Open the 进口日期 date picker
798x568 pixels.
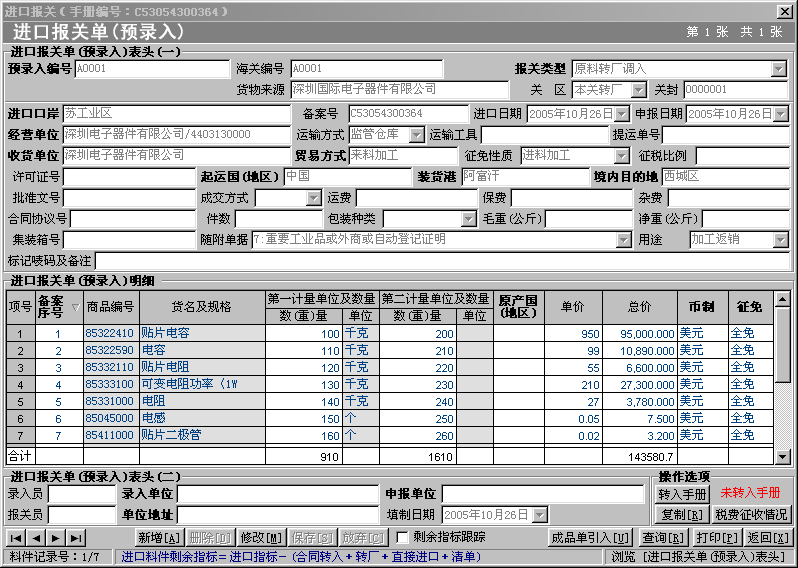622,114
